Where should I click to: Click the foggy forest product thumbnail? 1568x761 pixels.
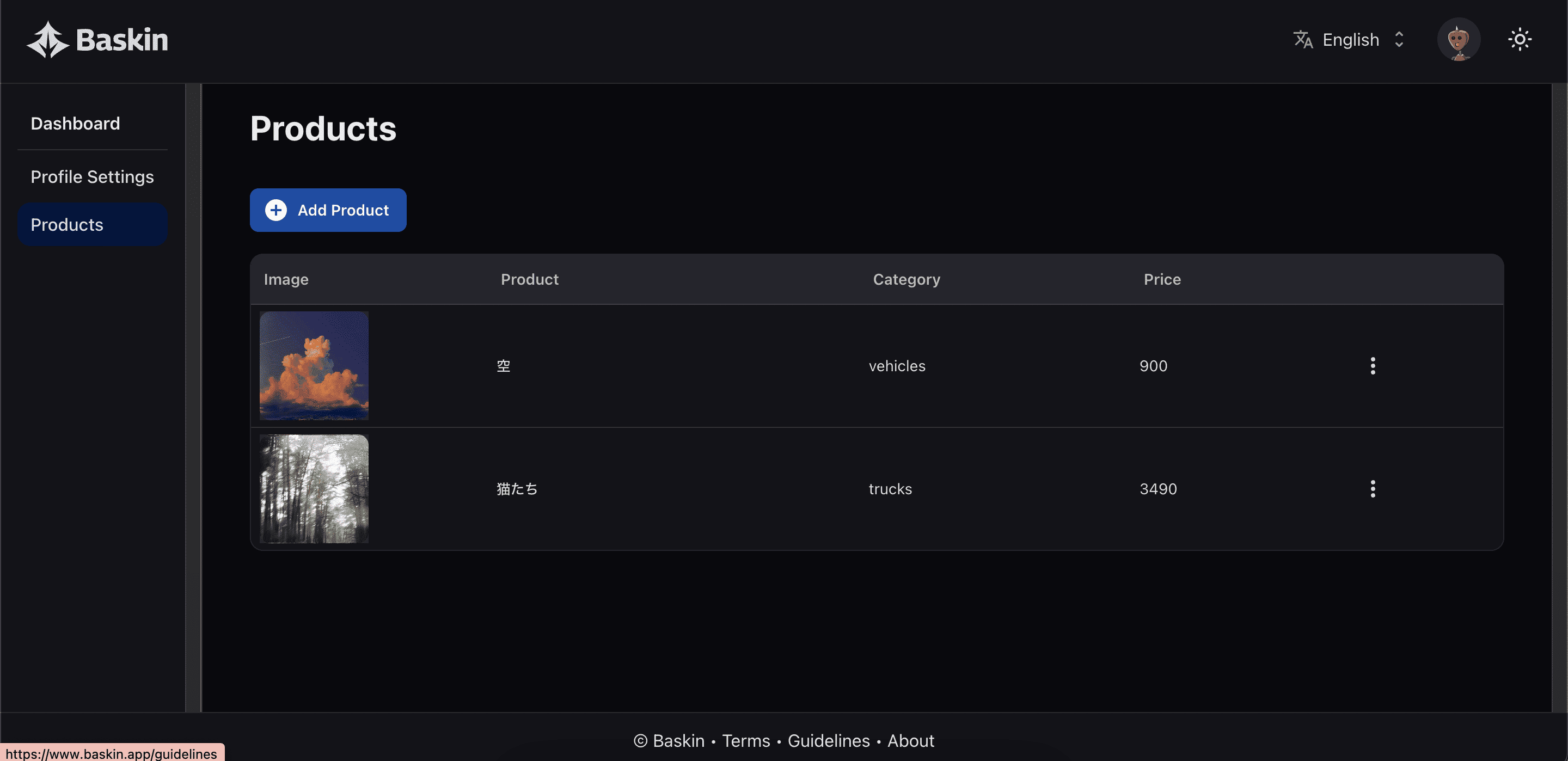point(314,489)
